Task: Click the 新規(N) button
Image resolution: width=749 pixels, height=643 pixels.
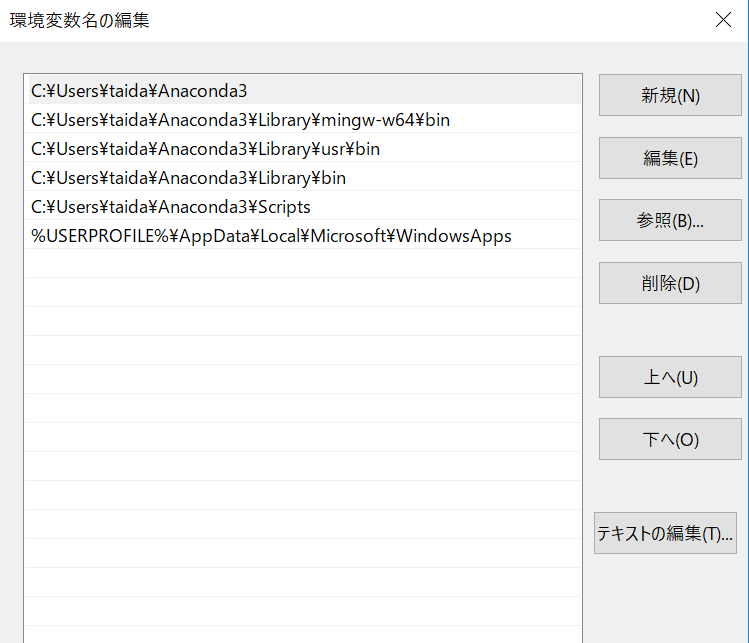Action: [x=670, y=96]
